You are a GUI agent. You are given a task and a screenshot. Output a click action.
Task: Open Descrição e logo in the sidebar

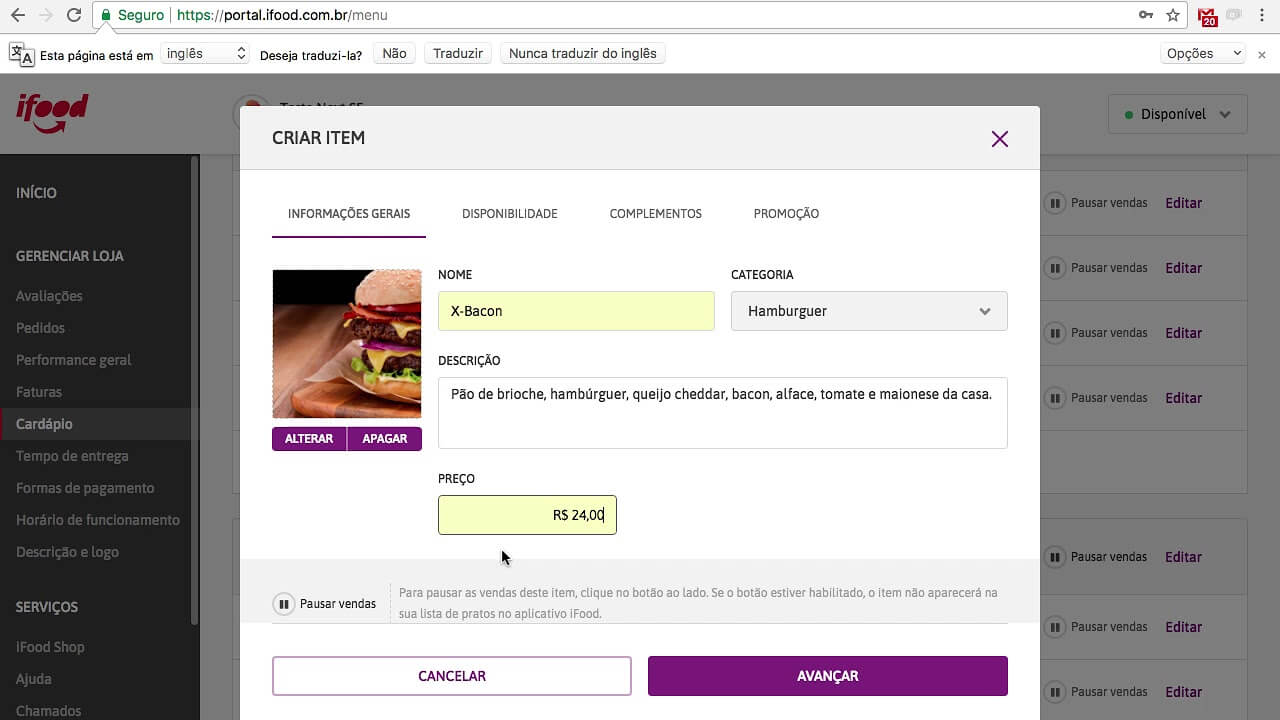pyautogui.click(x=67, y=552)
